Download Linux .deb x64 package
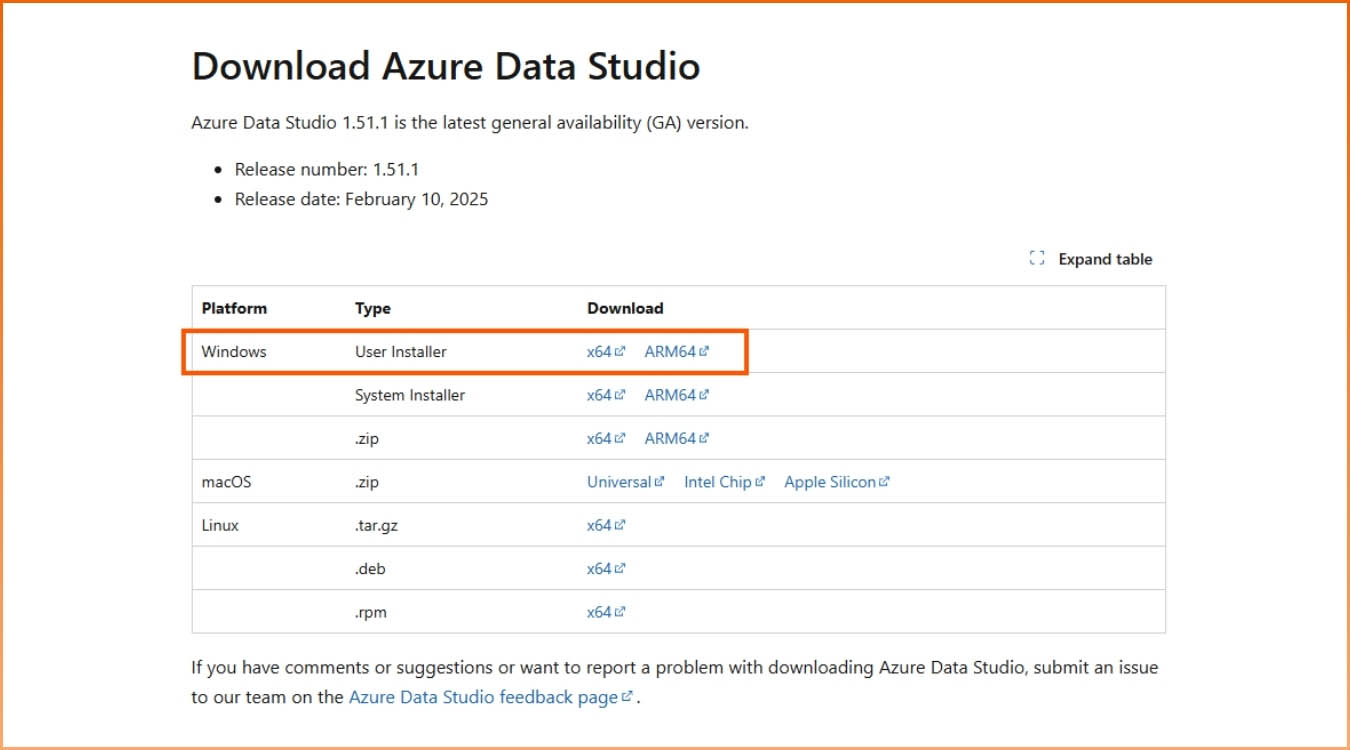The image size is (1350, 750). (606, 568)
